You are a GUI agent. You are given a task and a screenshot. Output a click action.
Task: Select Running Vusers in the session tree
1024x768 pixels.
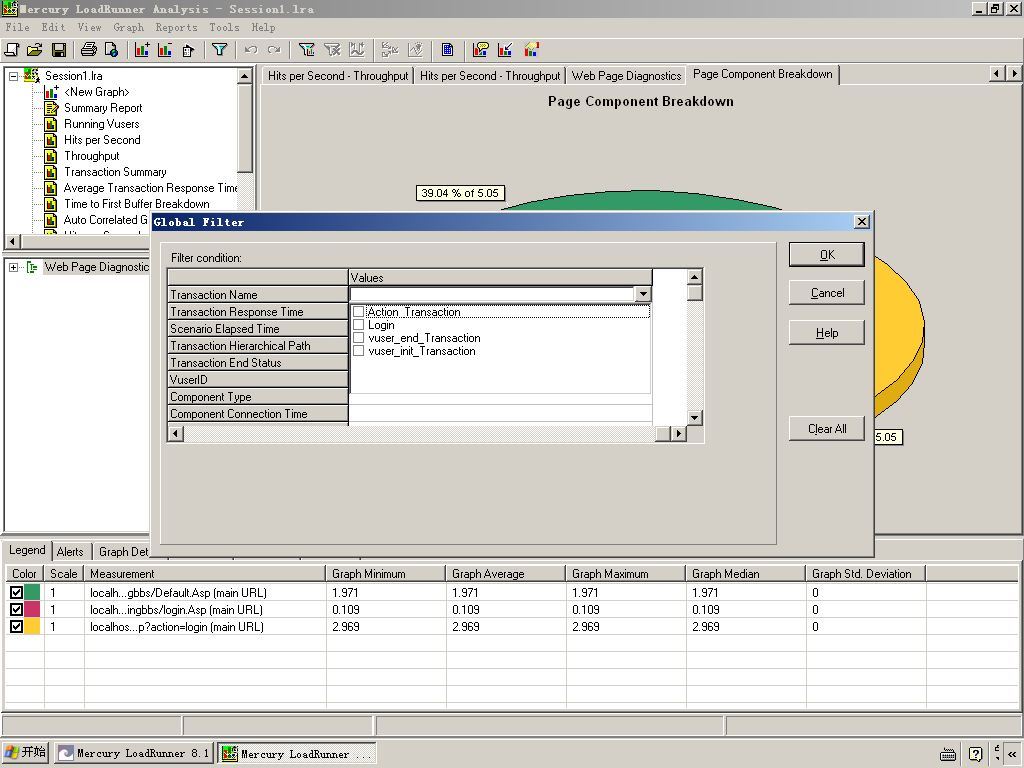pos(101,124)
